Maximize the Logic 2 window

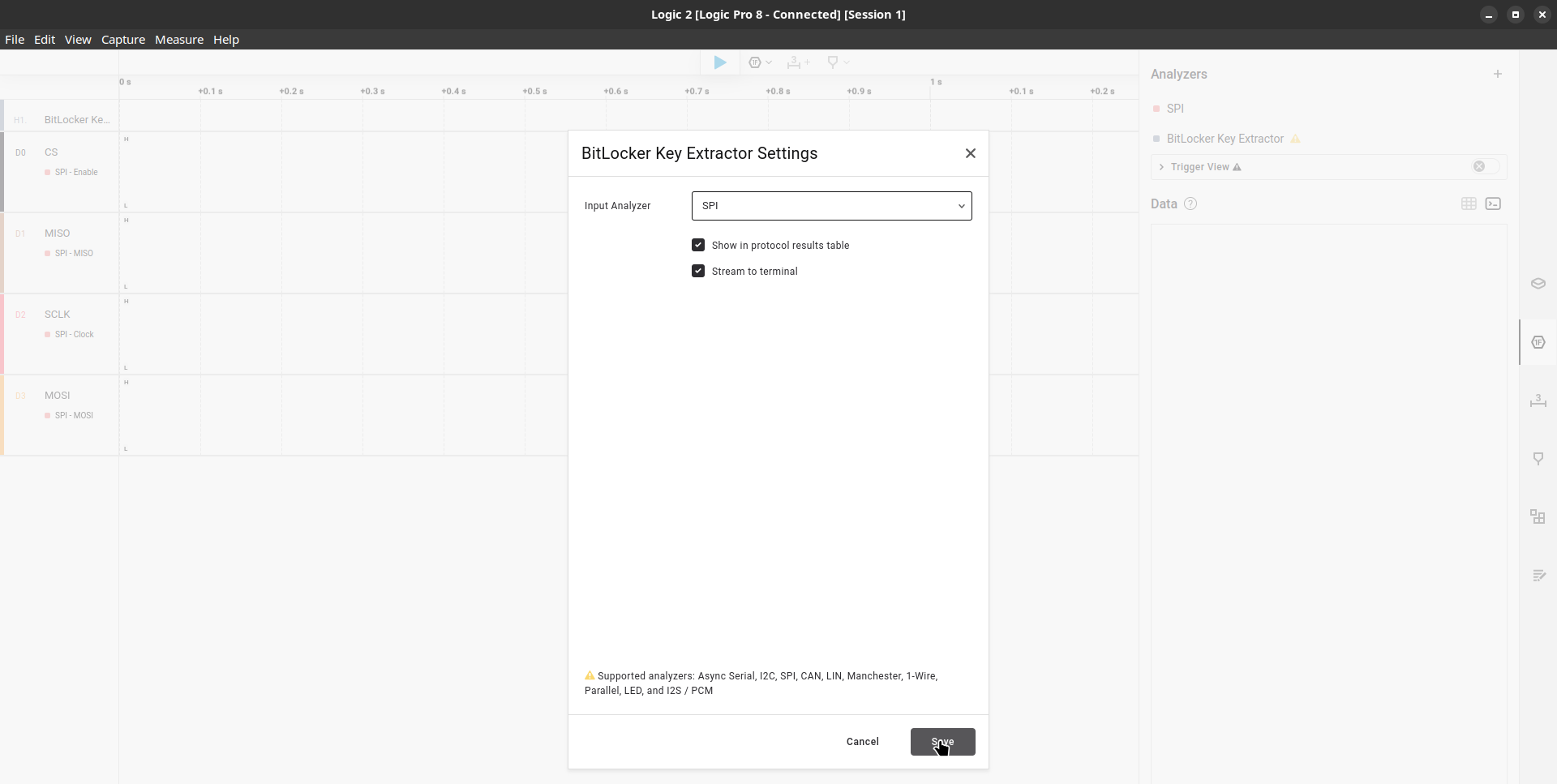point(1516,15)
